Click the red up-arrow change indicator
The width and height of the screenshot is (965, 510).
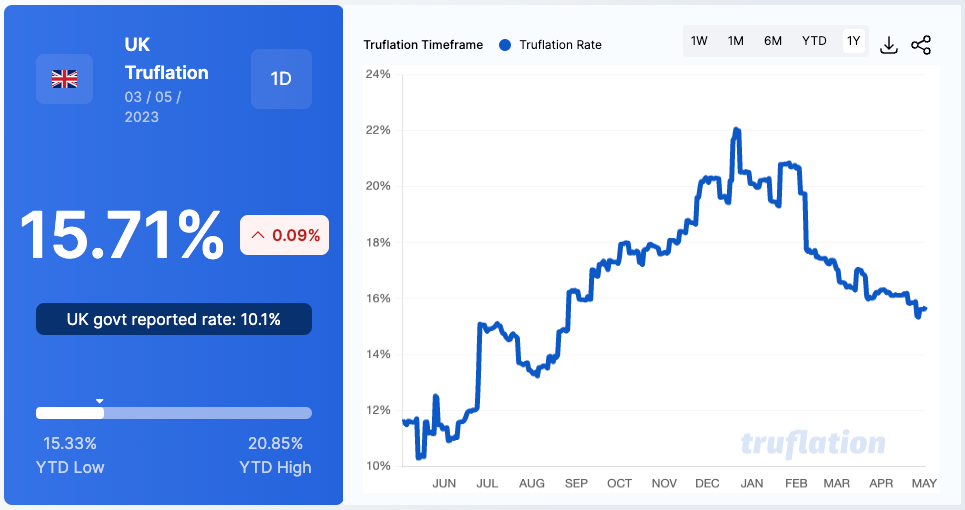(258, 236)
